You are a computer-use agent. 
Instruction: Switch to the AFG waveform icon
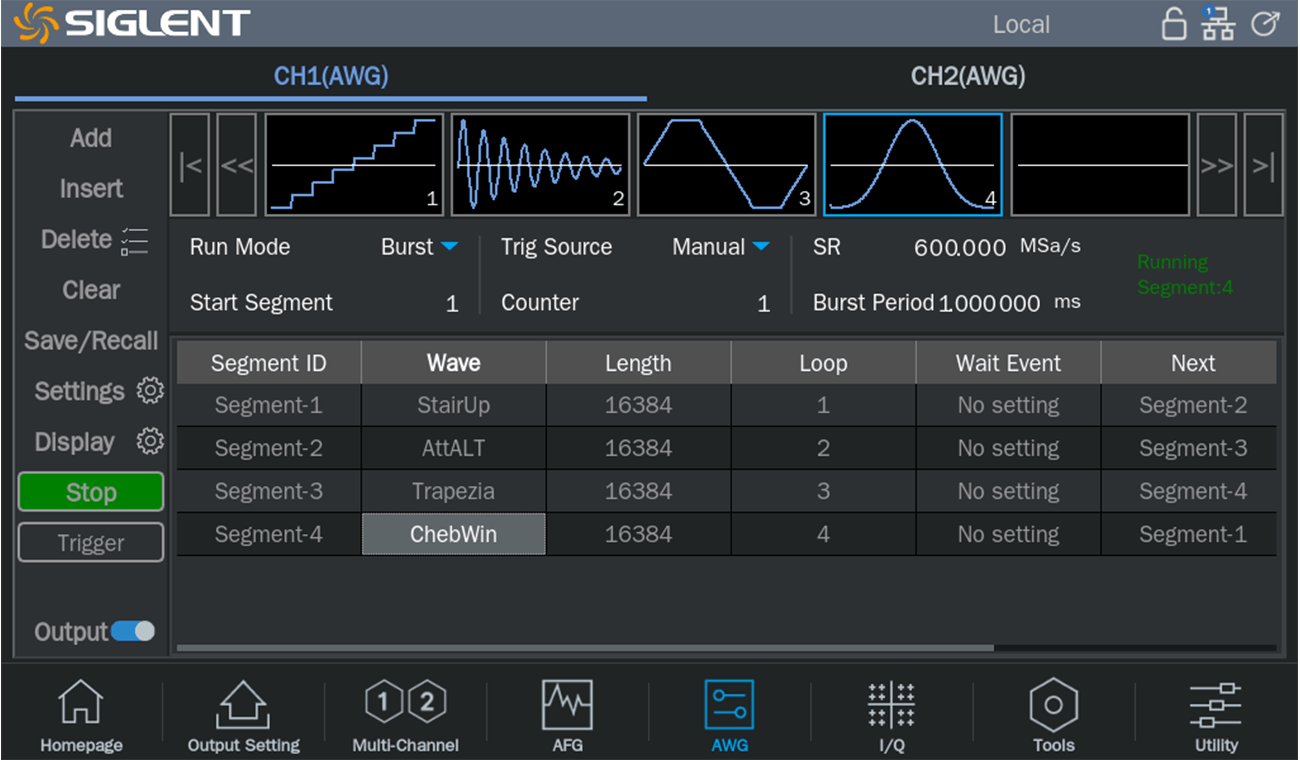pyautogui.click(x=567, y=705)
